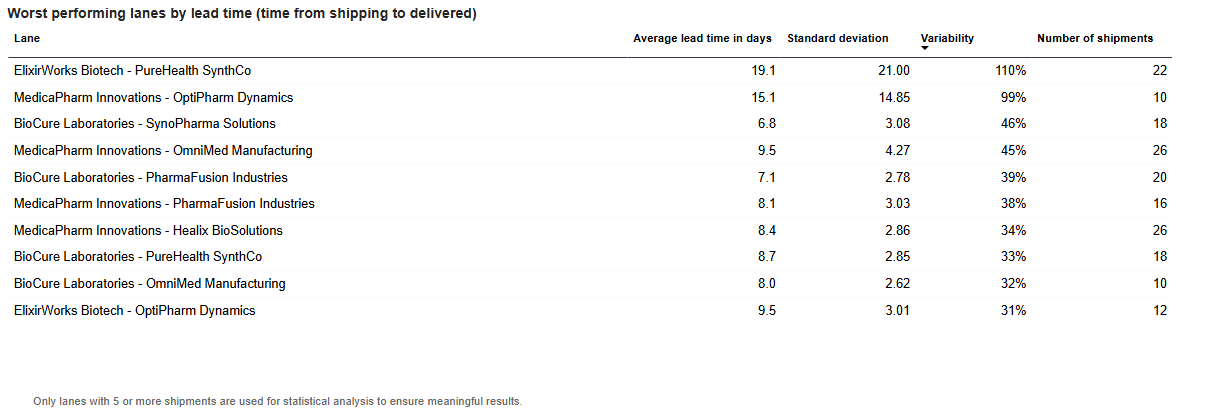Select MedicaPharm Innovations - Healix BioSolutions lane
Image resolution: width=1221 pixels, height=414 pixels.
pyautogui.click(x=148, y=230)
